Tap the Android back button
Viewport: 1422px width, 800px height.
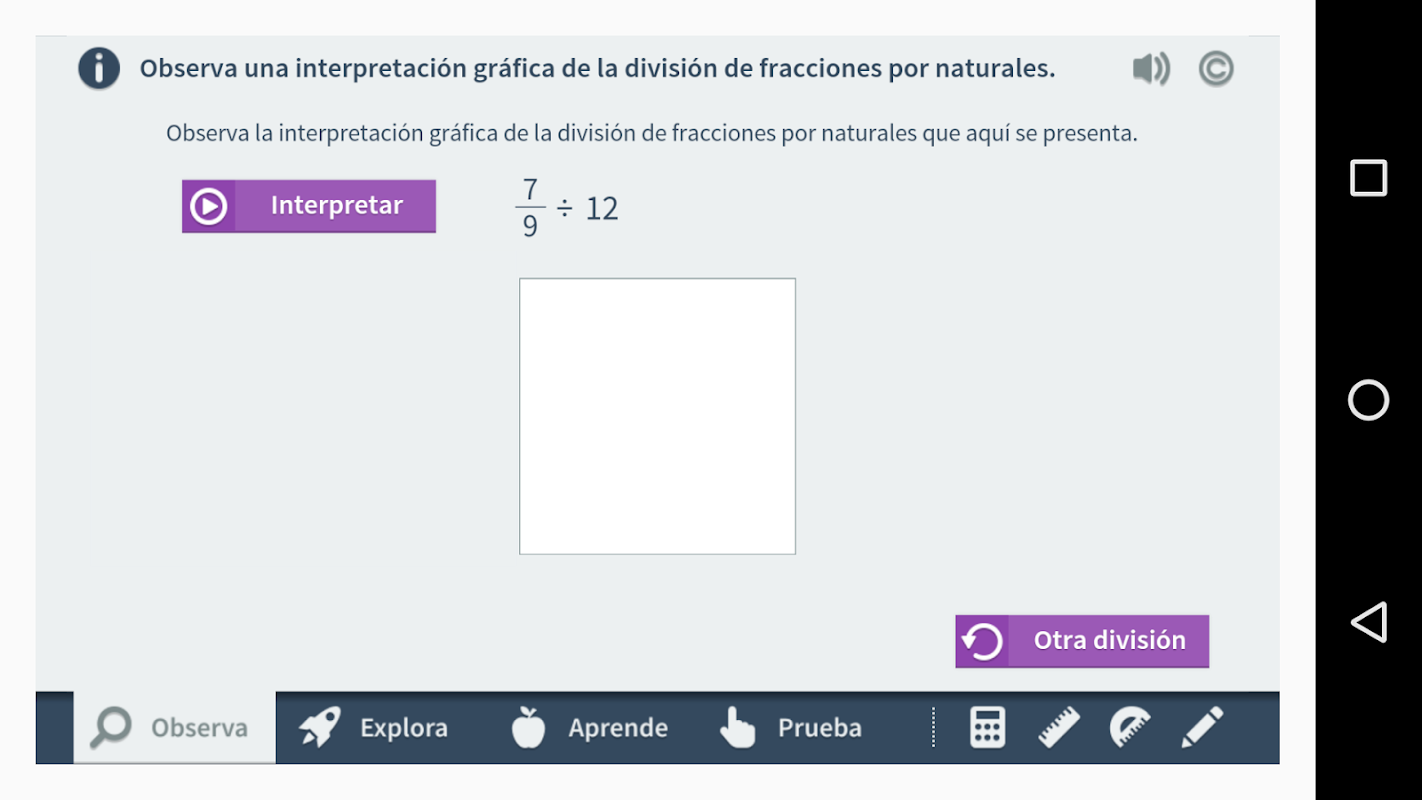tap(1368, 622)
